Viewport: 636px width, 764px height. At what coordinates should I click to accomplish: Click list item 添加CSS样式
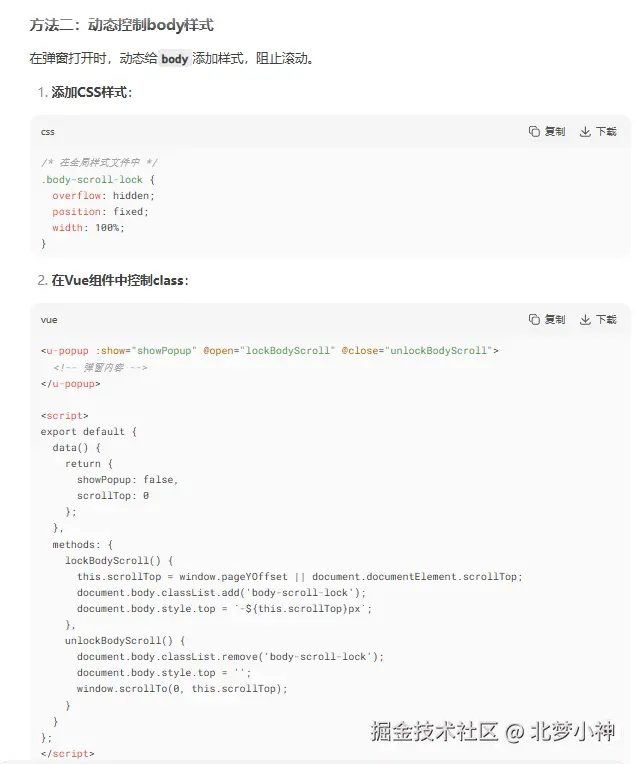(91, 93)
